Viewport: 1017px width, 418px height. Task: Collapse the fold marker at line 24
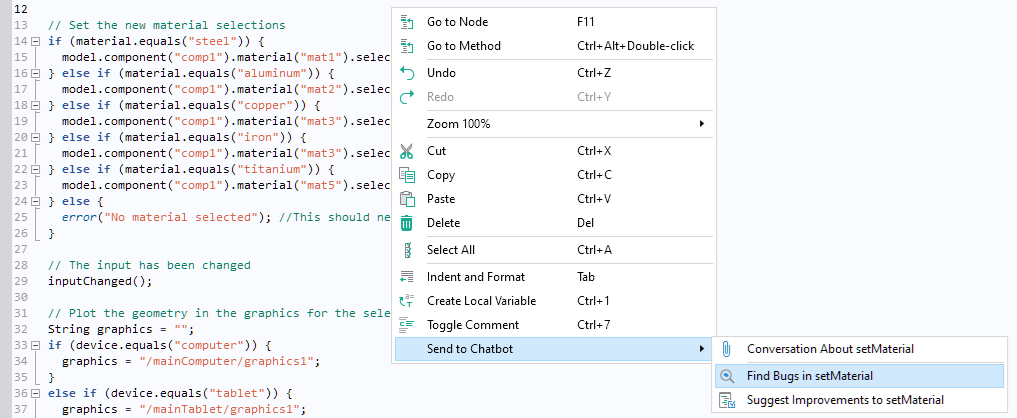pos(36,201)
